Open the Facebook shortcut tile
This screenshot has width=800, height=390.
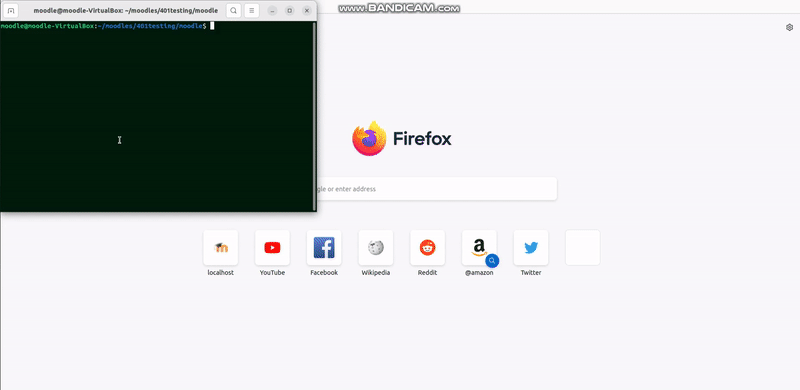(x=324, y=248)
